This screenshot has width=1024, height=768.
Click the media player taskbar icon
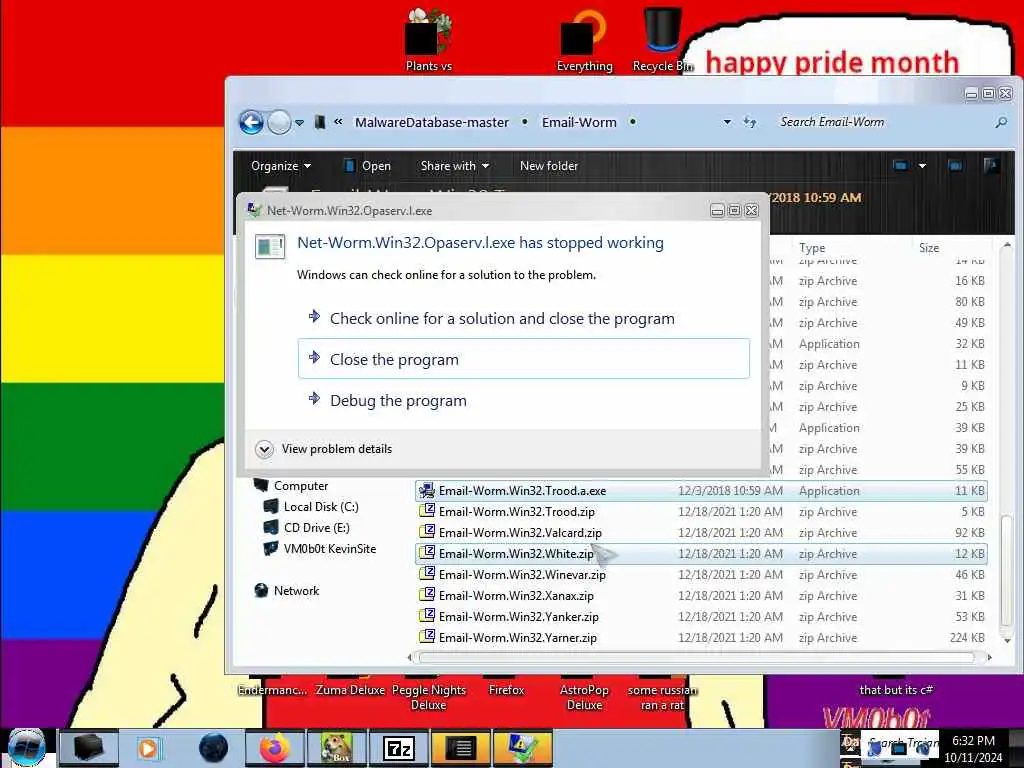point(148,748)
